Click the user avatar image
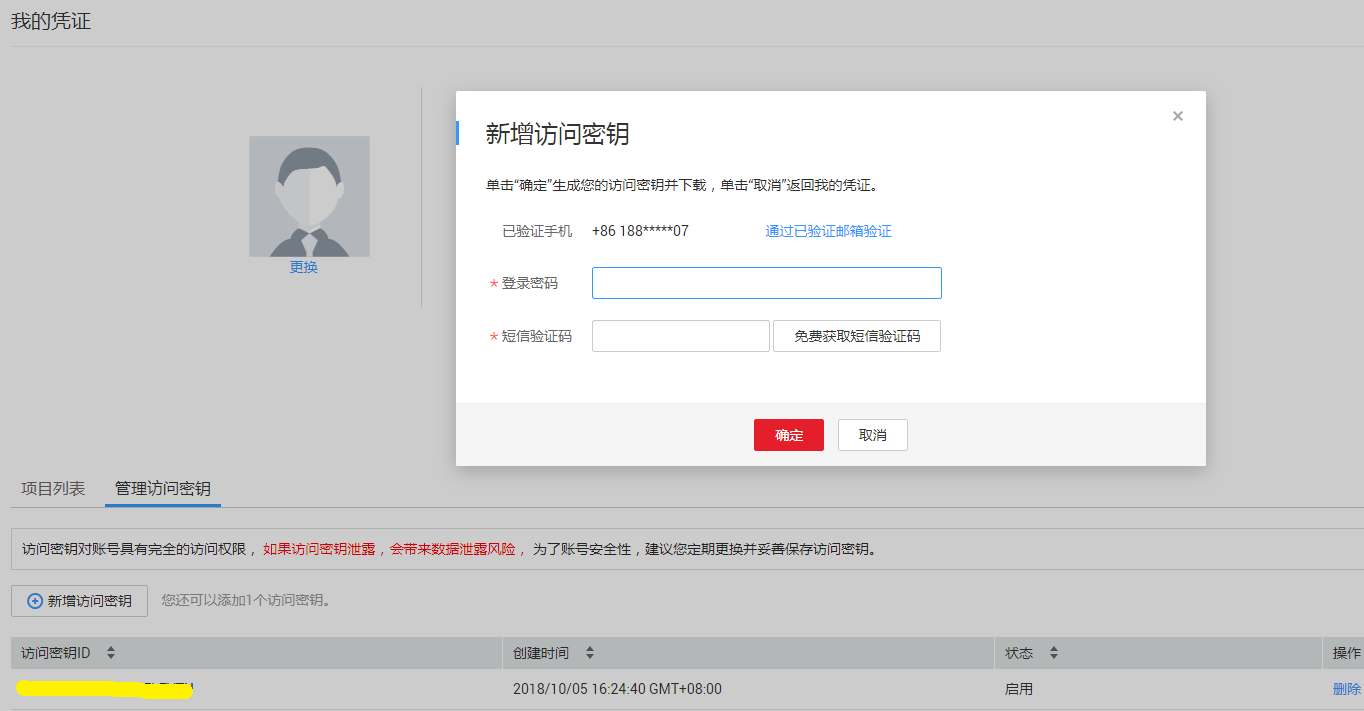Image resolution: width=1364 pixels, height=711 pixels. click(309, 197)
